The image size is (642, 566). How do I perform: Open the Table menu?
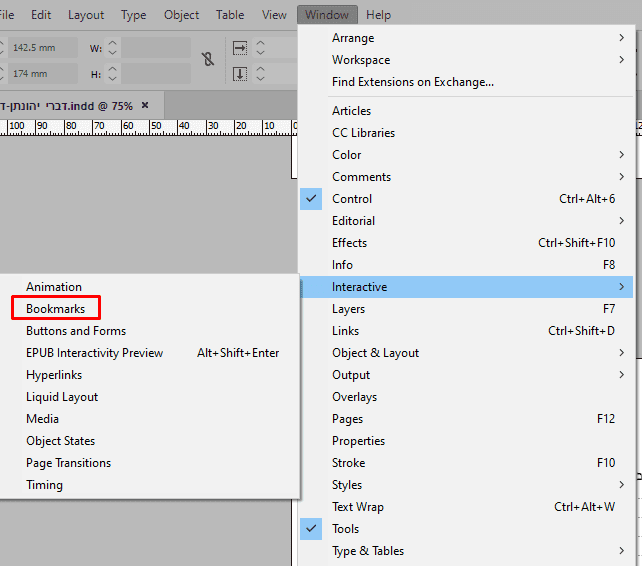point(230,15)
